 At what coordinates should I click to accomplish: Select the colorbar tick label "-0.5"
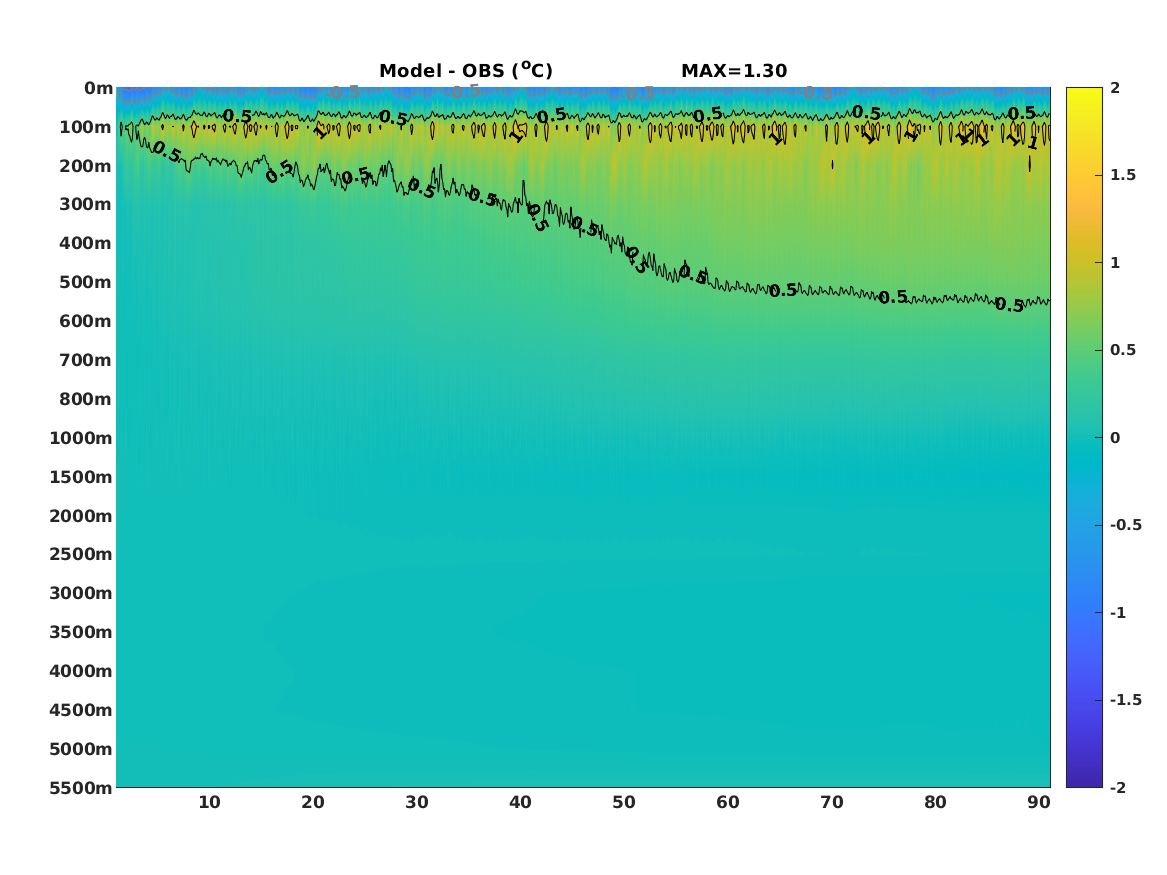(x=1125, y=525)
